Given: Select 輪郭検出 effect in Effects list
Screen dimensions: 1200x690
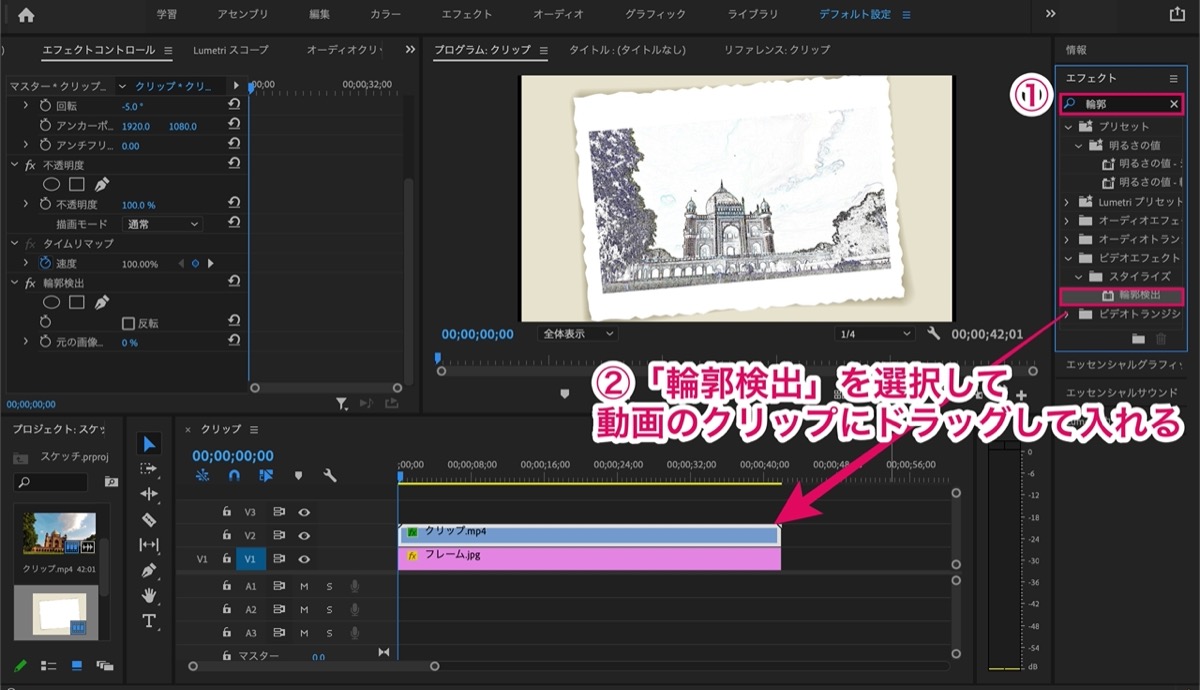Looking at the screenshot, I should [1122, 296].
